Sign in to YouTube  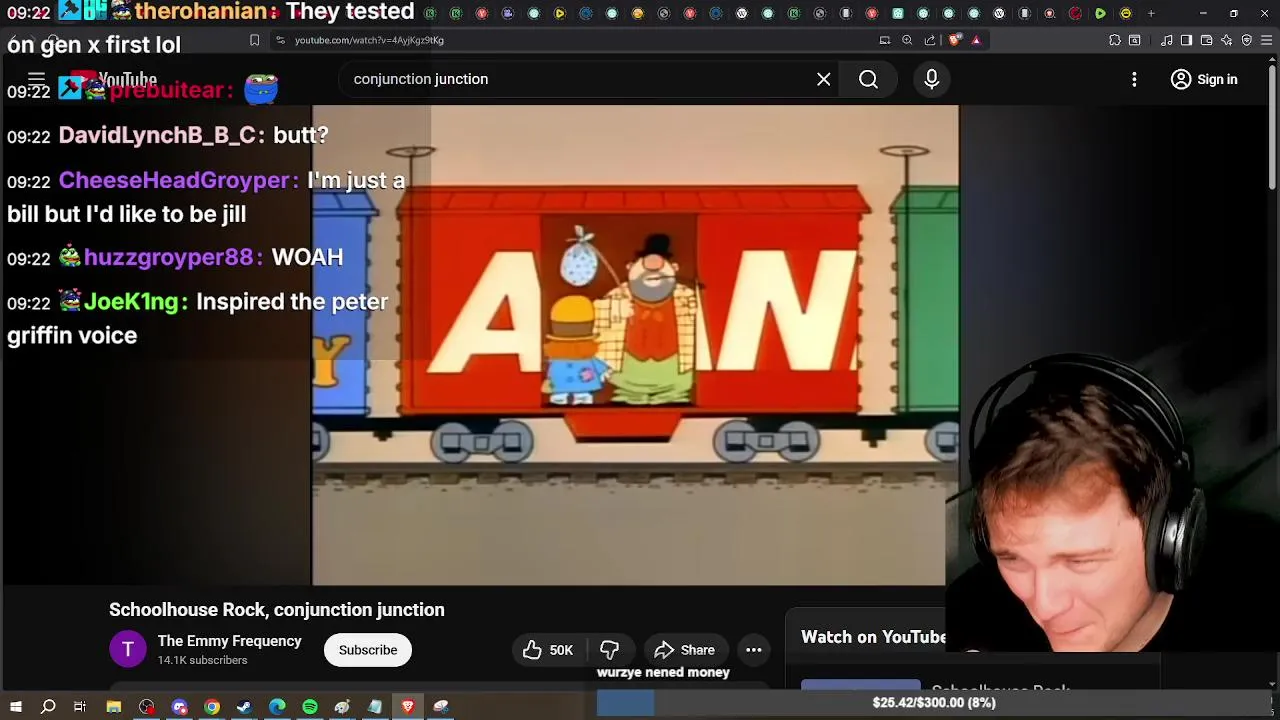(x=1204, y=79)
